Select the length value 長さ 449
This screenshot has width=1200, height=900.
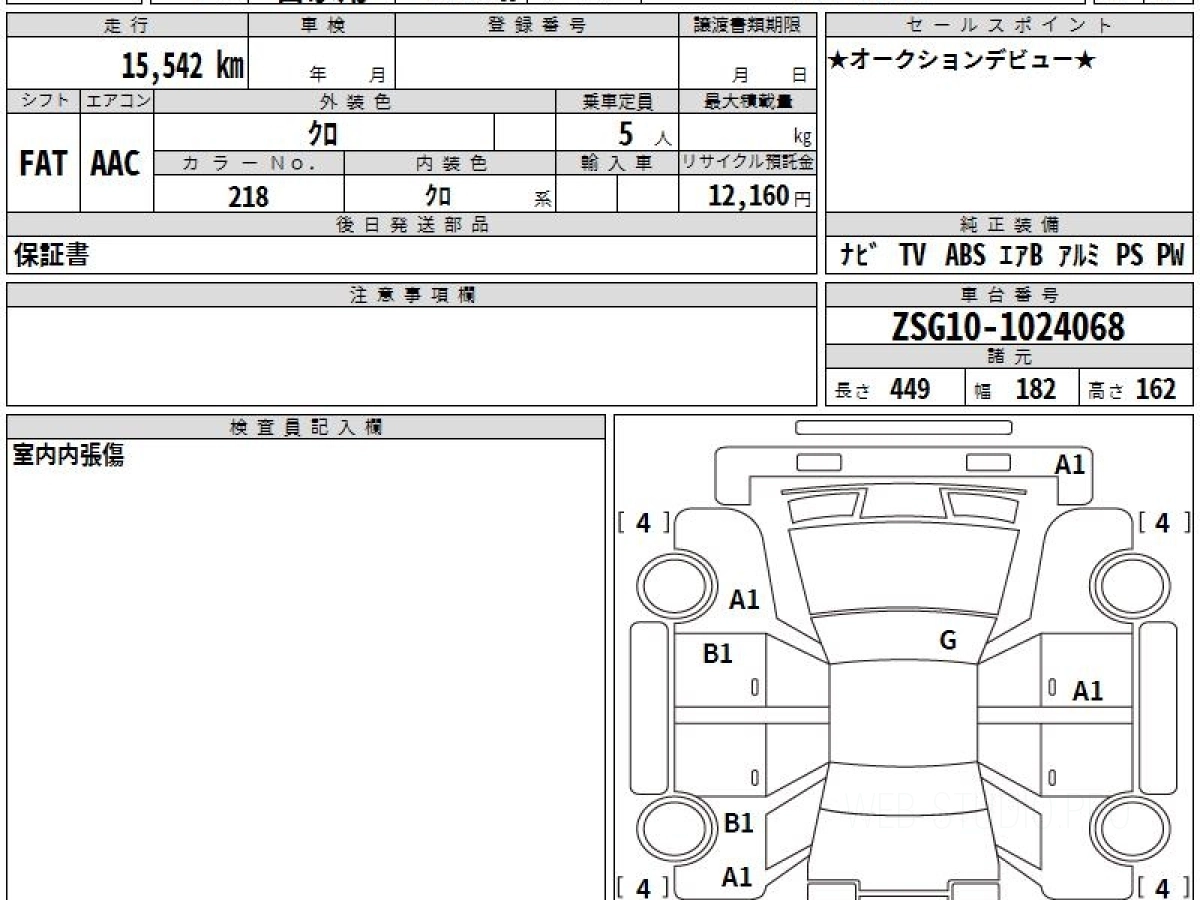[883, 389]
